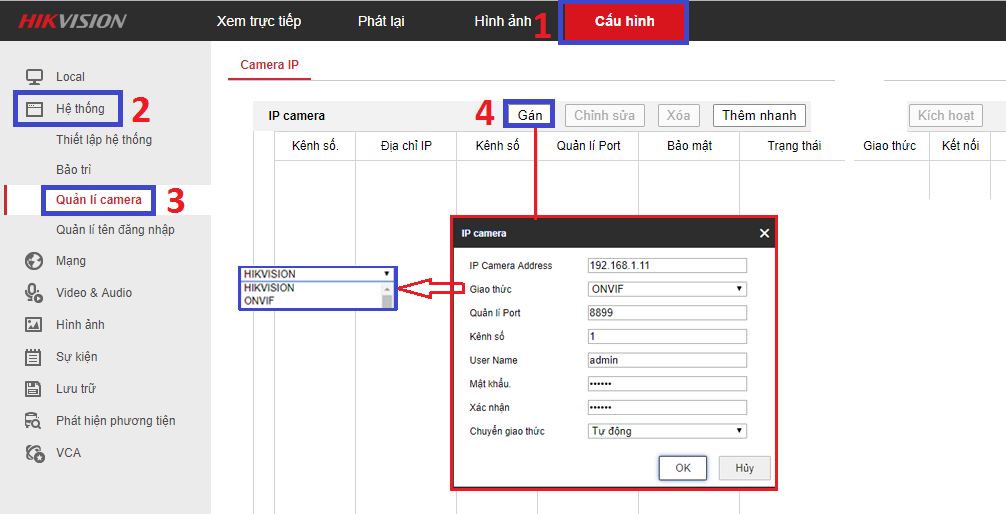Screen dimensions: 1006x514
Task: Choose HIKVISION option in protocol list
Action: coord(269,288)
